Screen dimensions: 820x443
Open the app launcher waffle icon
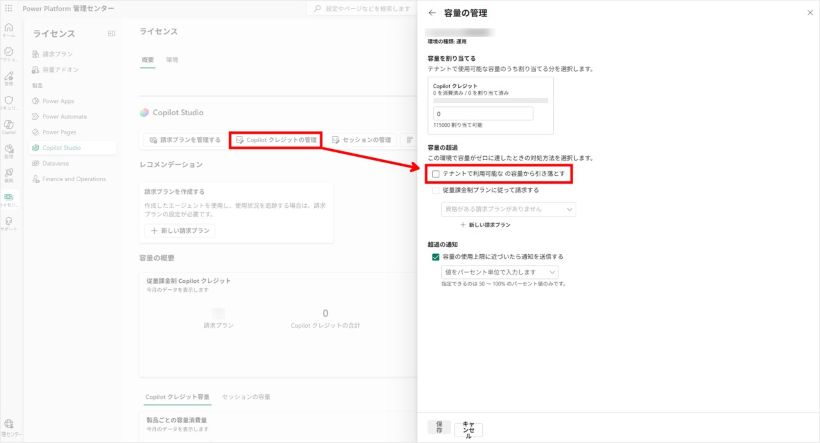coord(8,8)
